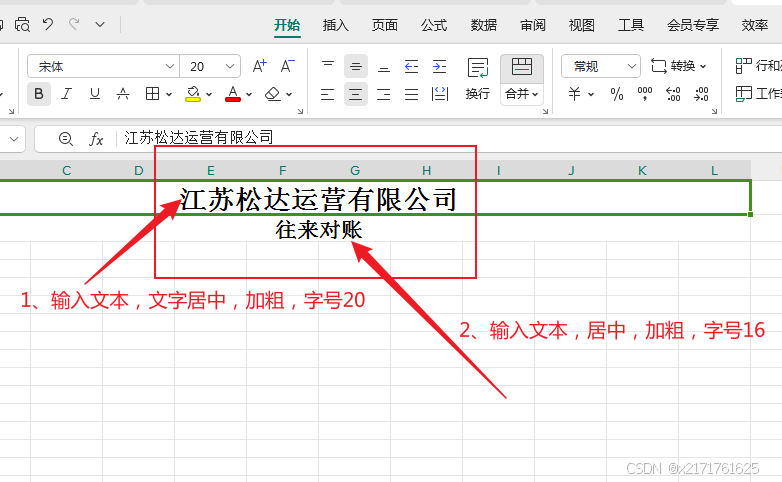
Task: Select column I header
Action: pos(498,170)
